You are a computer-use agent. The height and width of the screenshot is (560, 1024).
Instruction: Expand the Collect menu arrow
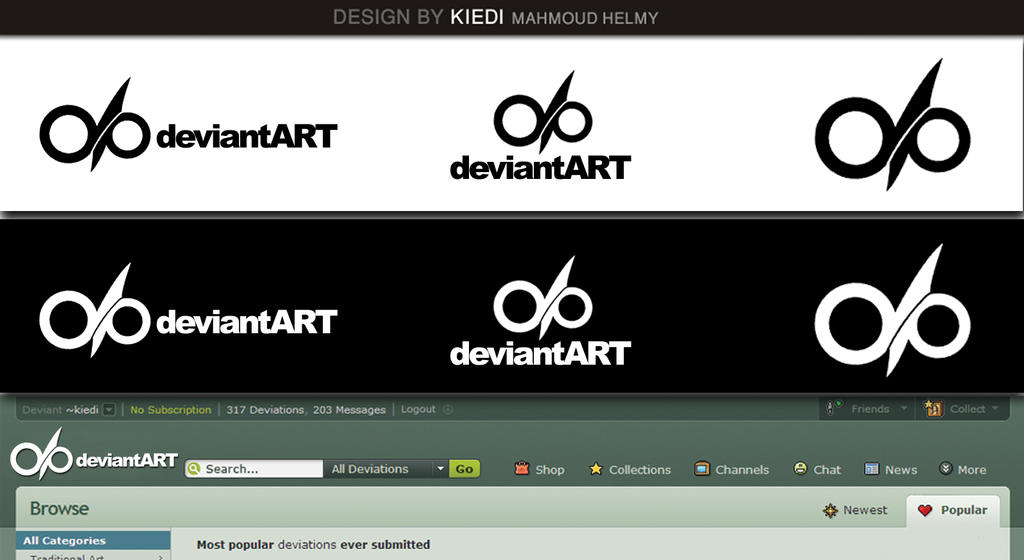(995, 409)
